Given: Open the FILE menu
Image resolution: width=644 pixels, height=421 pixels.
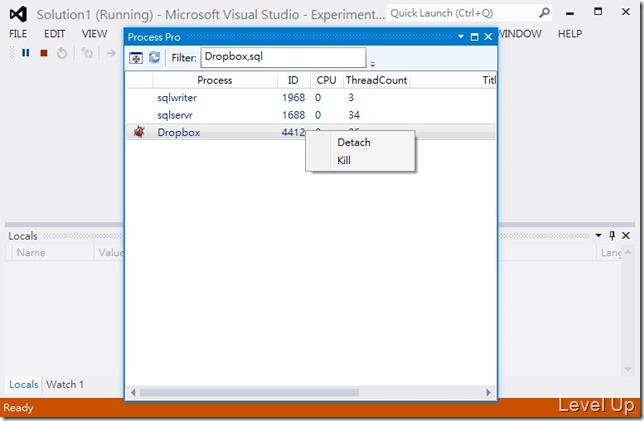Looking at the screenshot, I should [x=18, y=34].
